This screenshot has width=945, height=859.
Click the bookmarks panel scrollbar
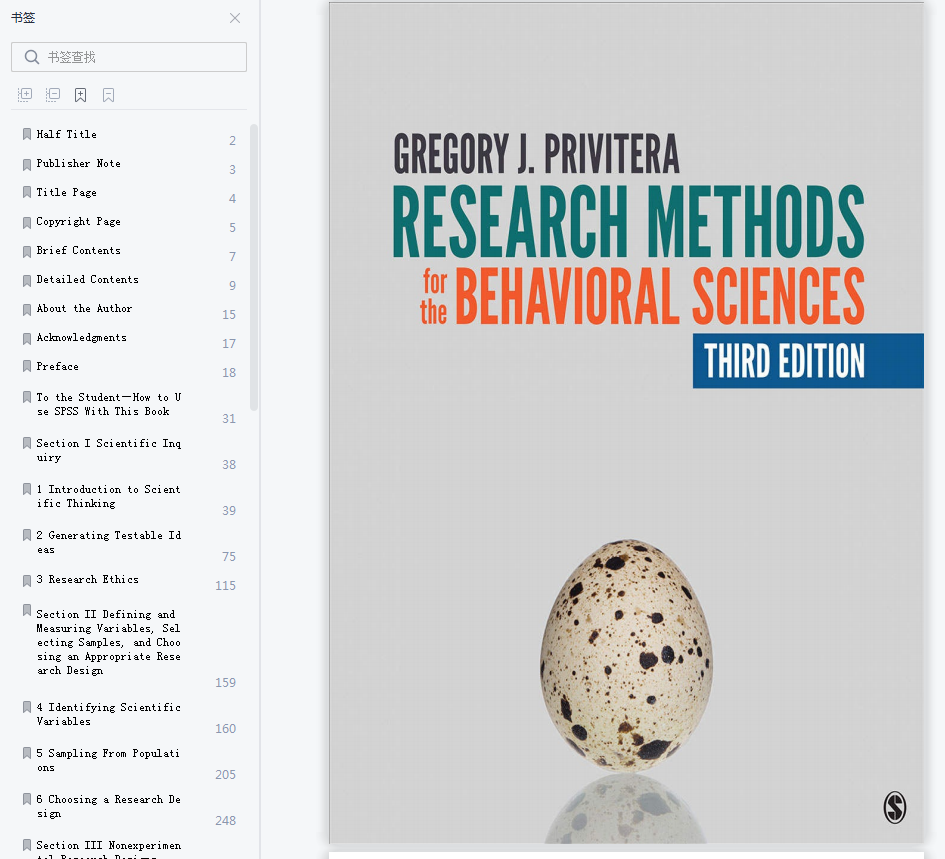(254, 268)
